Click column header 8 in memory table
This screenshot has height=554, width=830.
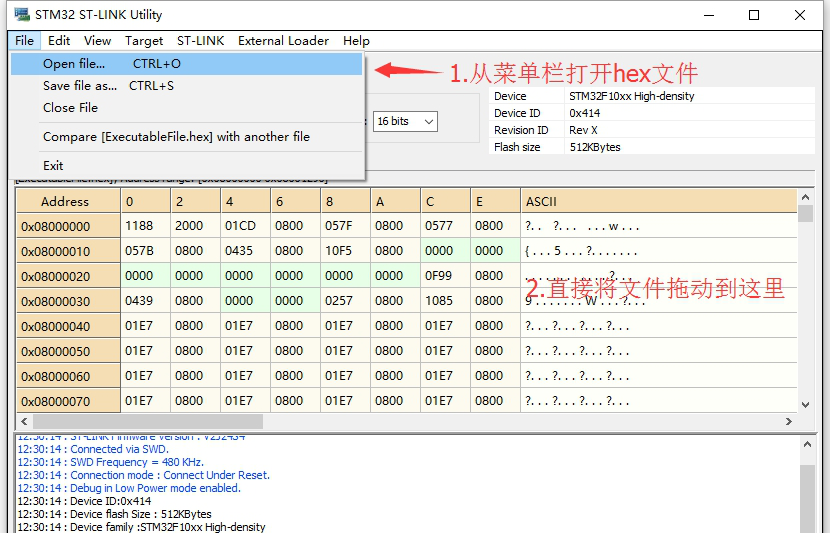[x=345, y=201]
